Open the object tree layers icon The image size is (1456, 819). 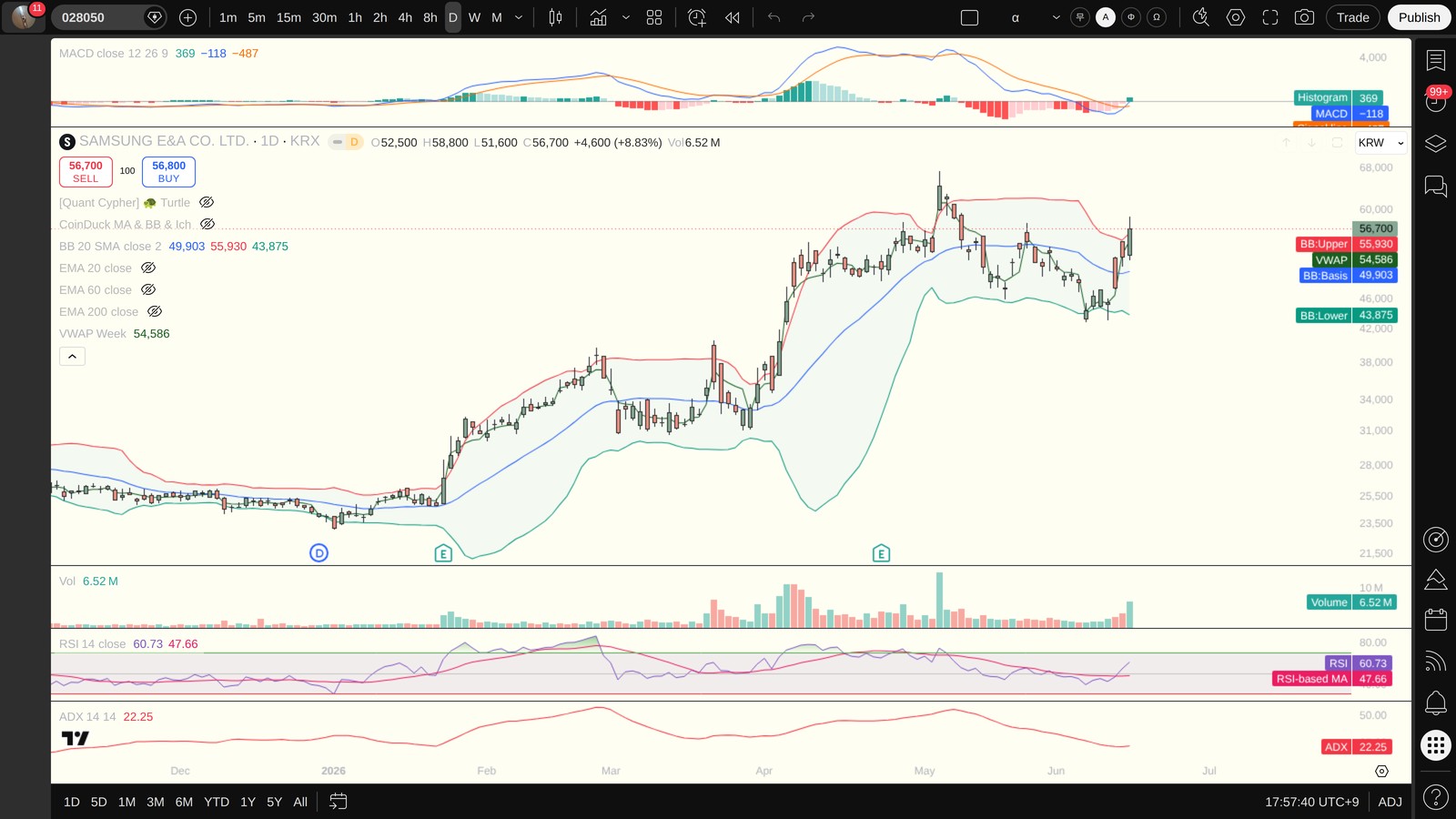click(1436, 144)
